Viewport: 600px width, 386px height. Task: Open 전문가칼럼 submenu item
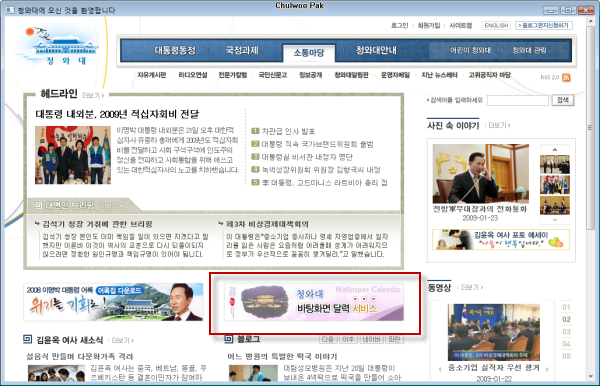233,75
